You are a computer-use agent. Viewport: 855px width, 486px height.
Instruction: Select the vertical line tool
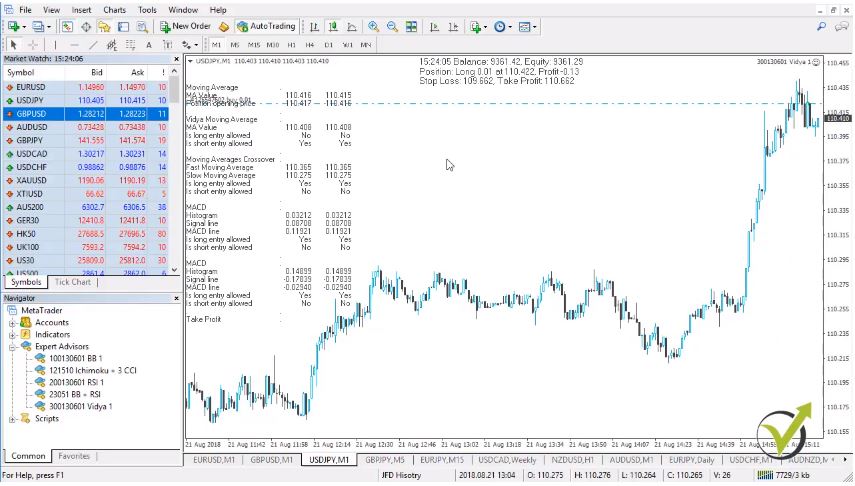(55, 45)
